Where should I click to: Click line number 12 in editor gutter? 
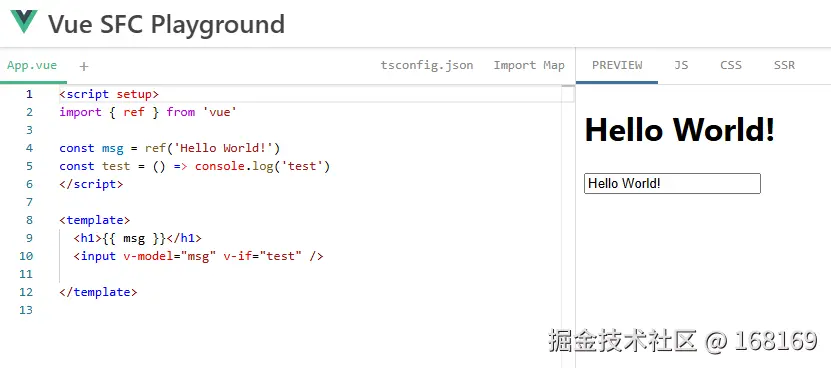26,293
